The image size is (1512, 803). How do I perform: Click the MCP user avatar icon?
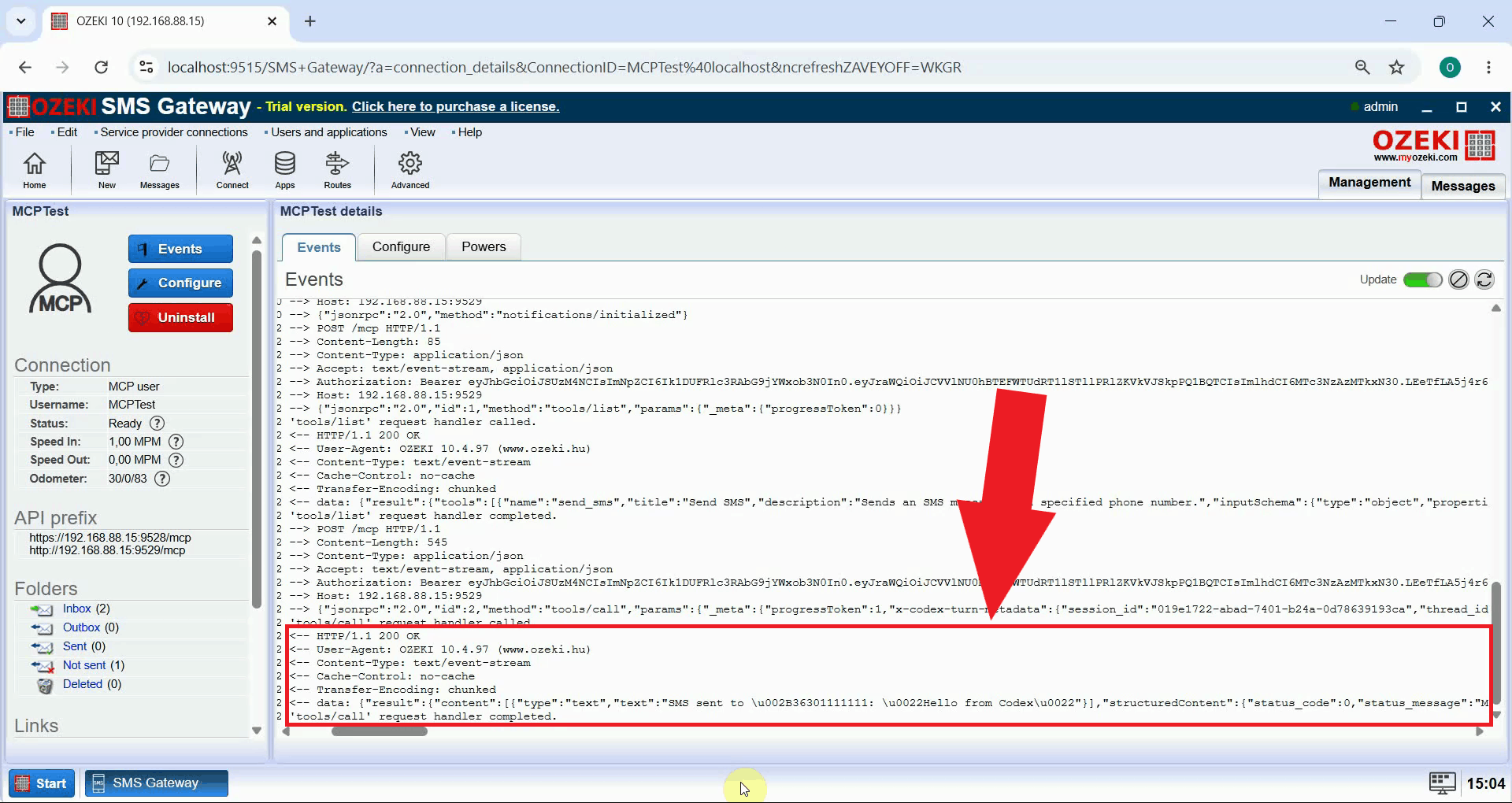pyautogui.click(x=61, y=278)
